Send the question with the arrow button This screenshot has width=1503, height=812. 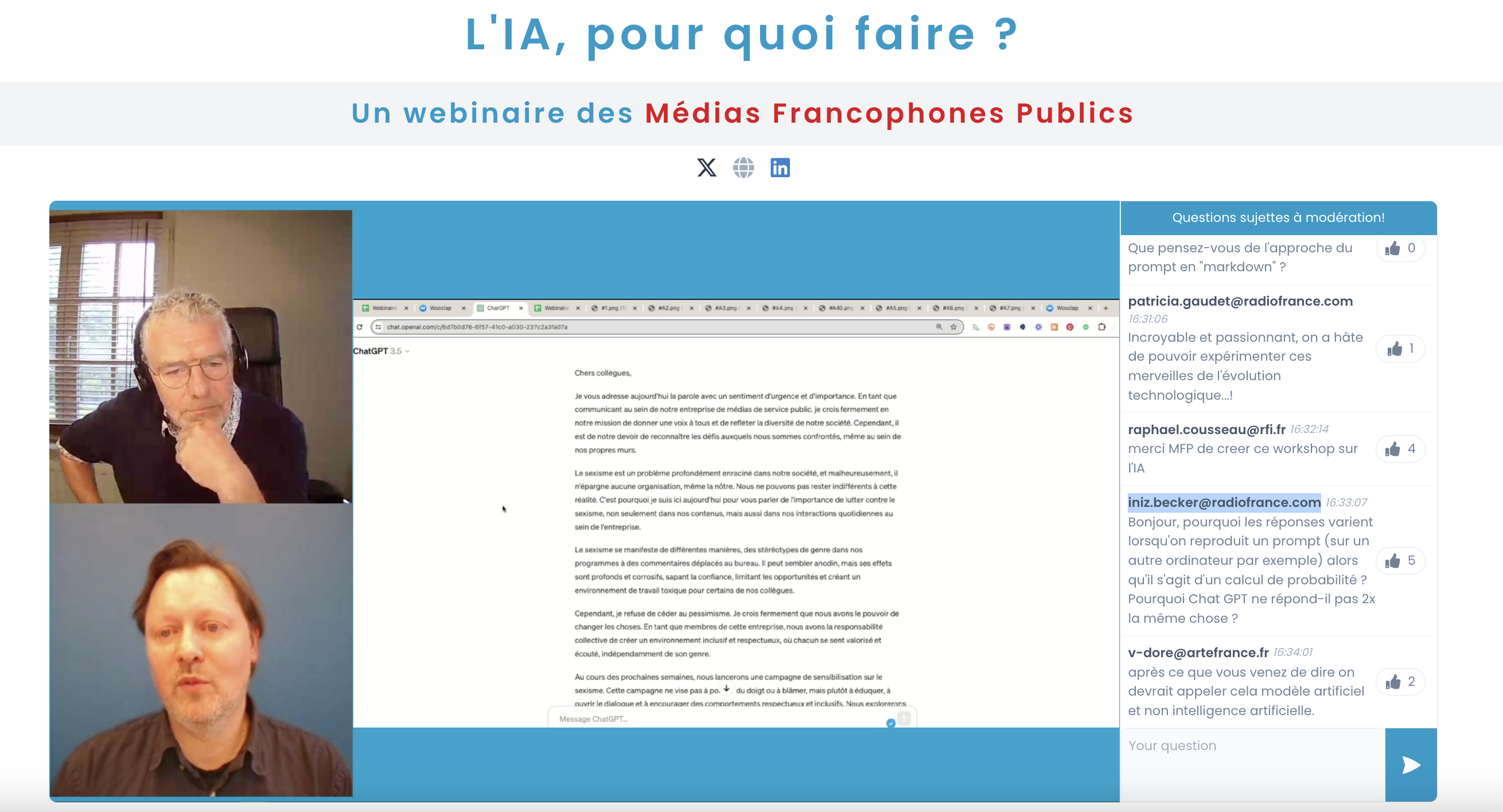(1411, 765)
